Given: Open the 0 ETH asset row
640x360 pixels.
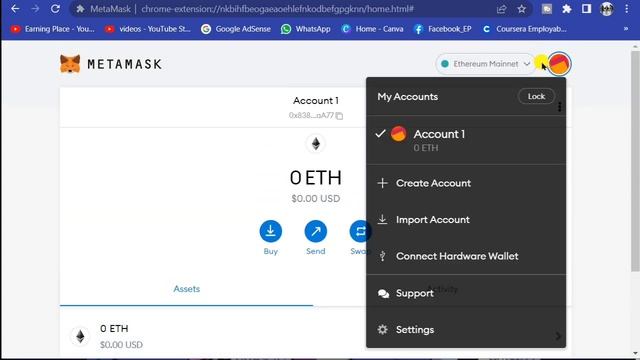Looking at the screenshot, I should tap(212, 336).
